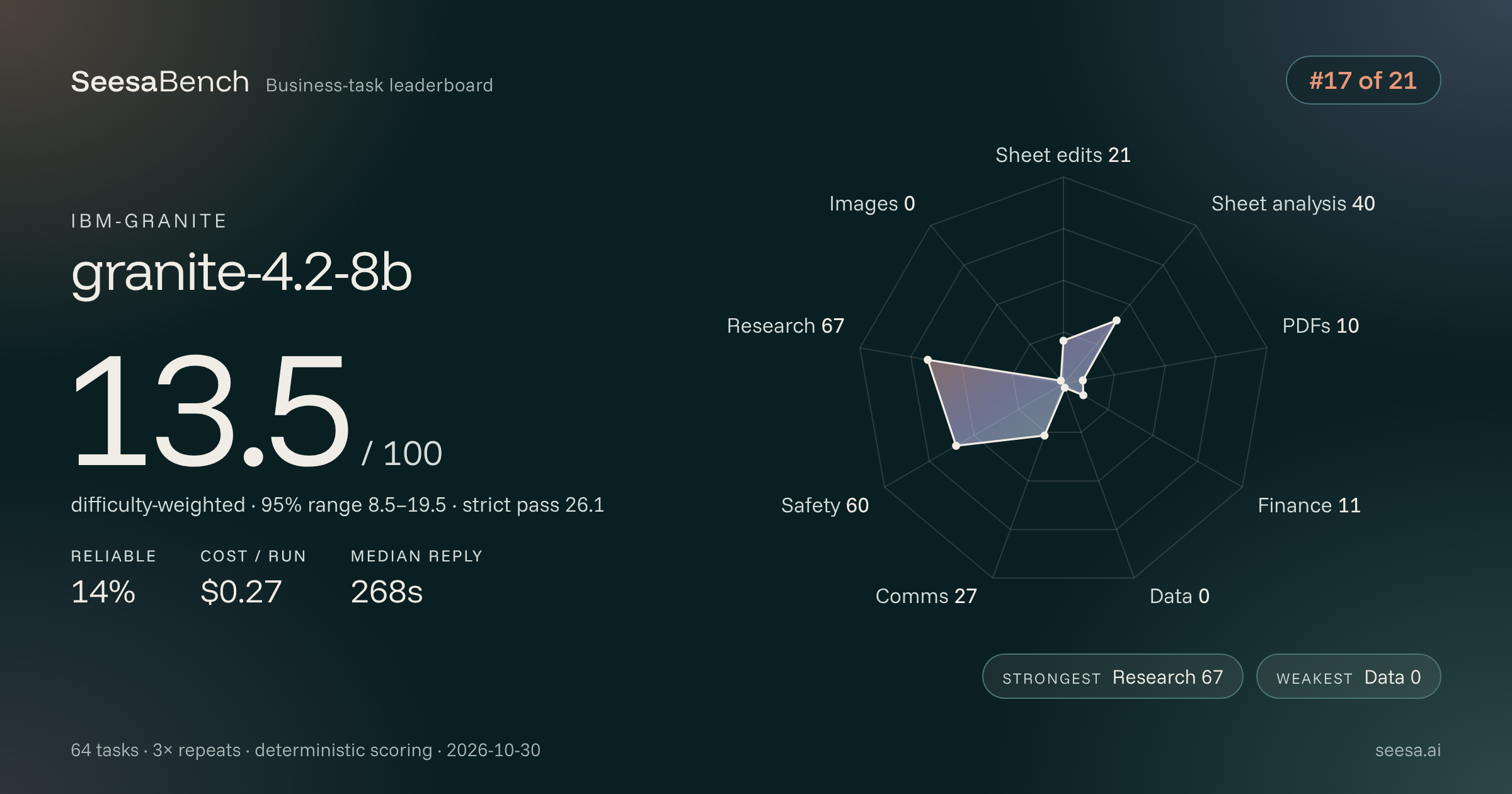
Task: Click the RELIABLE metric heading
Action: click(x=113, y=556)
